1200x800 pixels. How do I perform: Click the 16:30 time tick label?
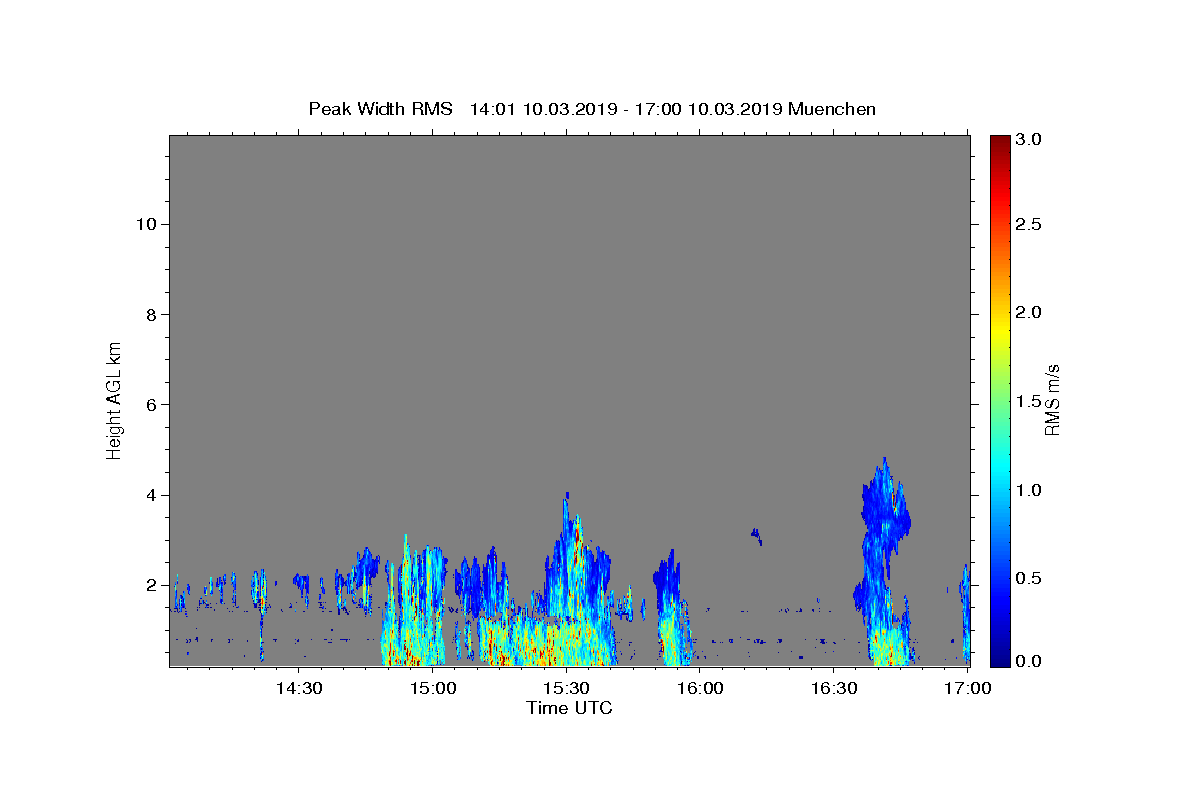(x=833, y=688)
